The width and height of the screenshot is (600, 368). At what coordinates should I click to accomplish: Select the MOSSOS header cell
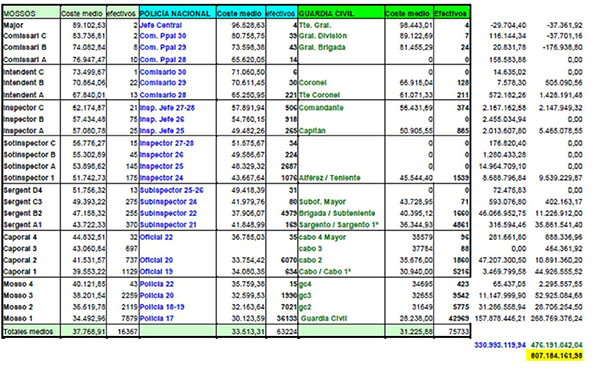coord(31,13)
